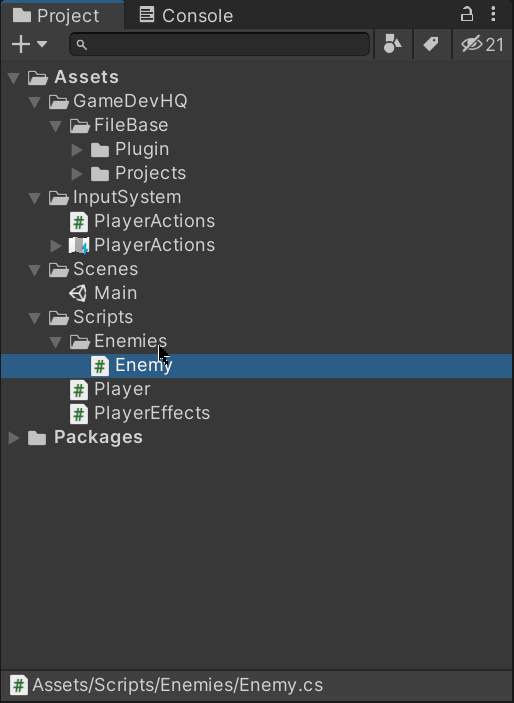Toggle the Project panel lock icon
Image resolution: width=514 pixels, height=703 pixels.
(x=466, y=14)
